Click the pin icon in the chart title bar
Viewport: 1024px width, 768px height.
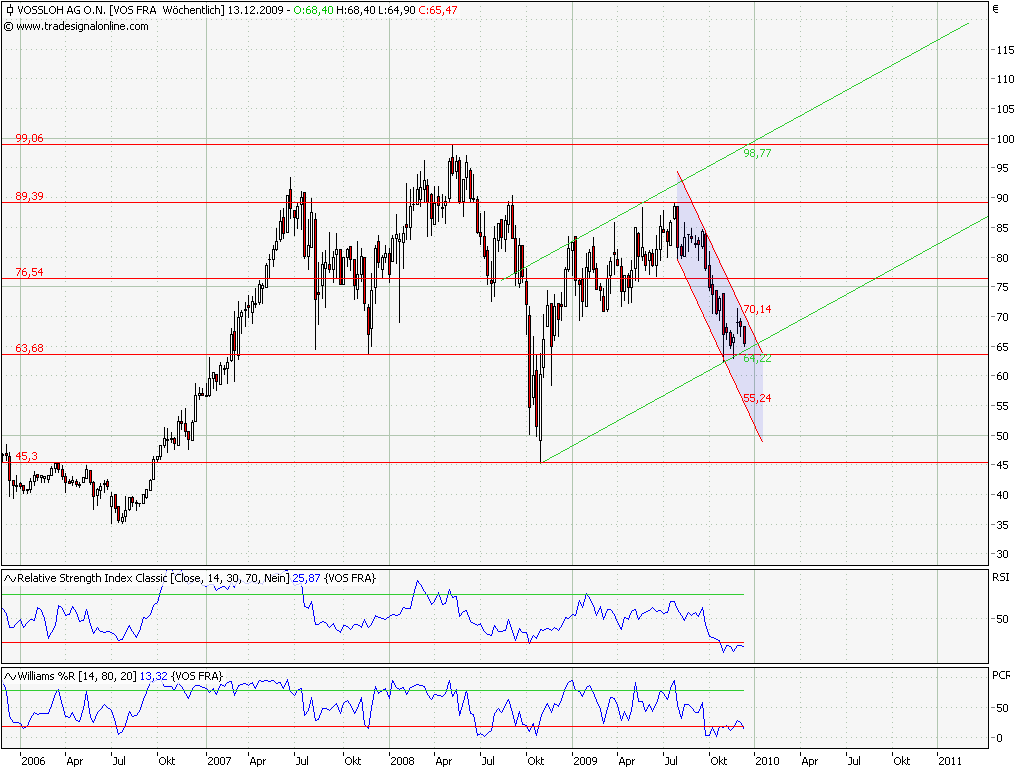point(9,10)
